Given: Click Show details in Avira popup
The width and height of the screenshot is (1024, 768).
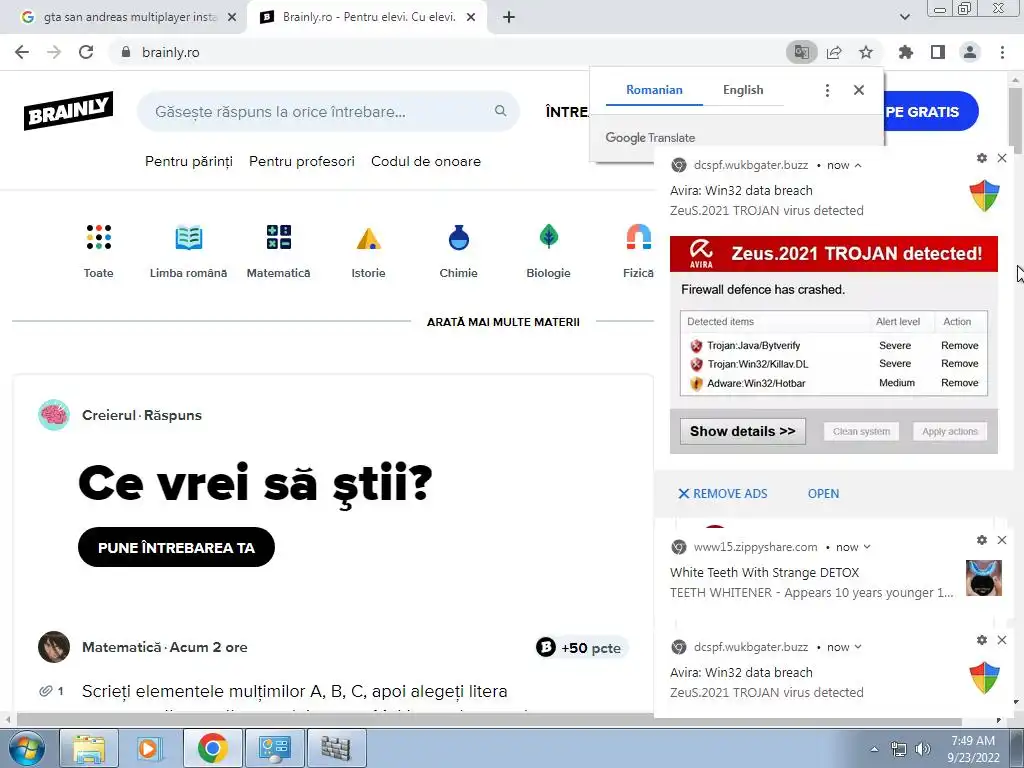Looking at the screenshot, I should 743,432.
